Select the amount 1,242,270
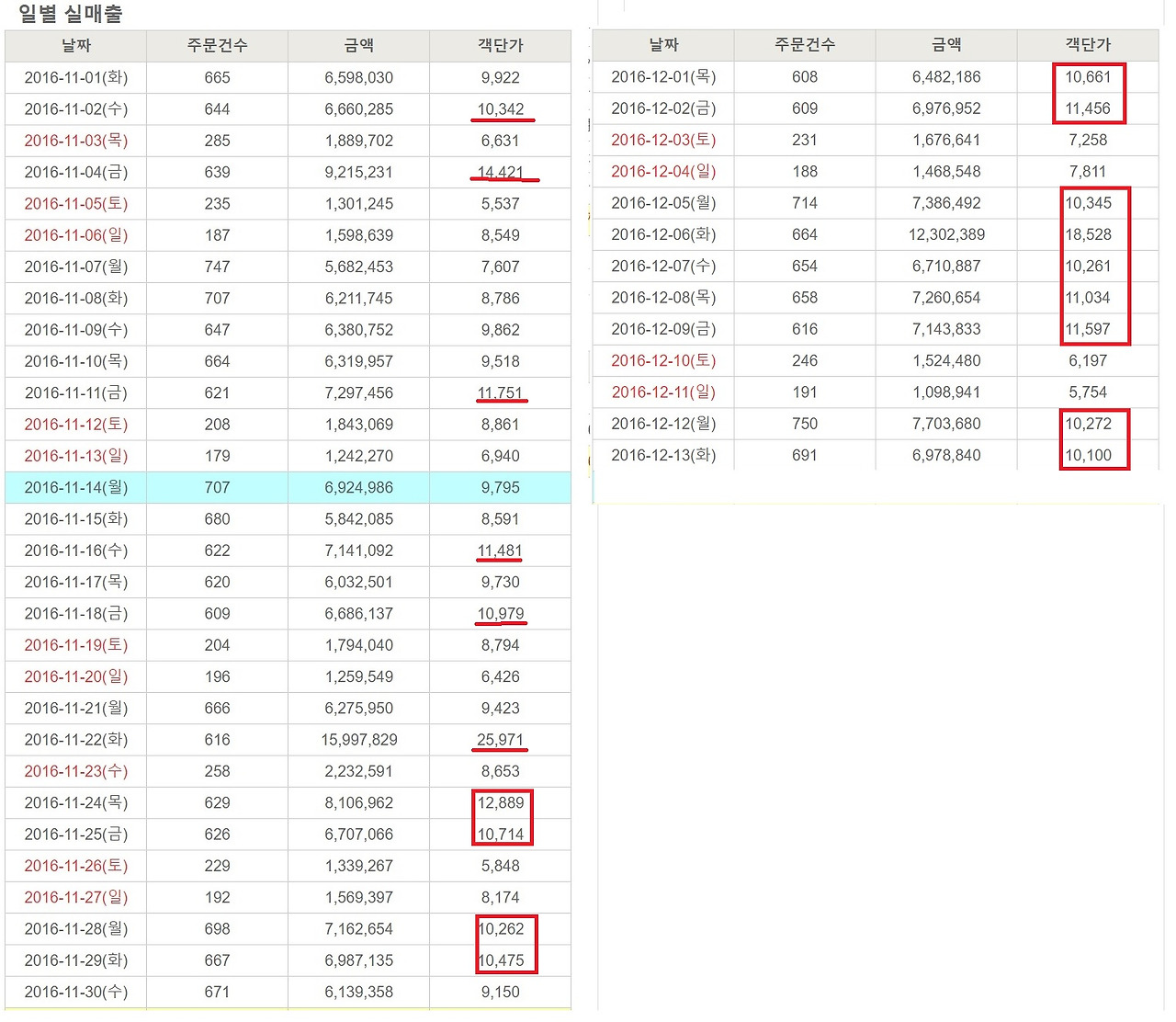Viewport: 1176px width, 1022px height. (x=359, y=456)
